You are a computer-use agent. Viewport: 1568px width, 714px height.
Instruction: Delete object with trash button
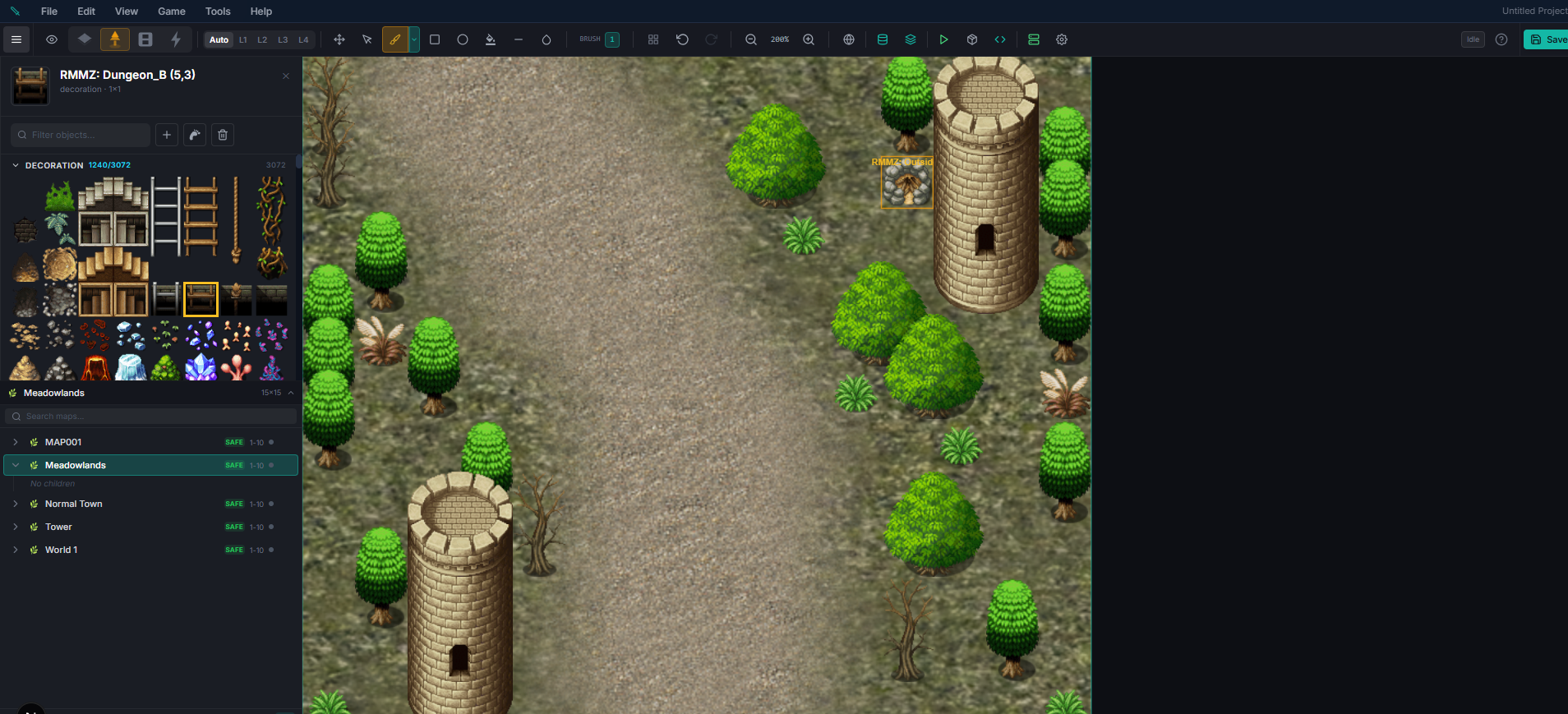point(223,135)
